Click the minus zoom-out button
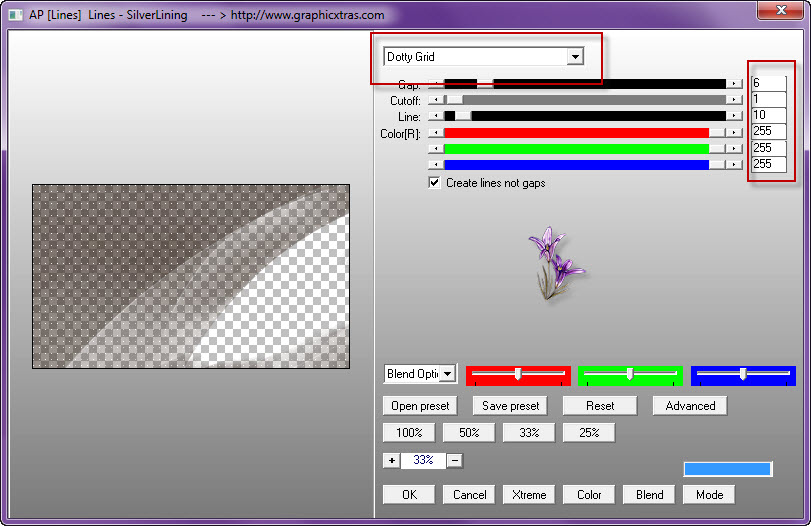The height and width of the screenshot is (526, 811). point(454,460)
